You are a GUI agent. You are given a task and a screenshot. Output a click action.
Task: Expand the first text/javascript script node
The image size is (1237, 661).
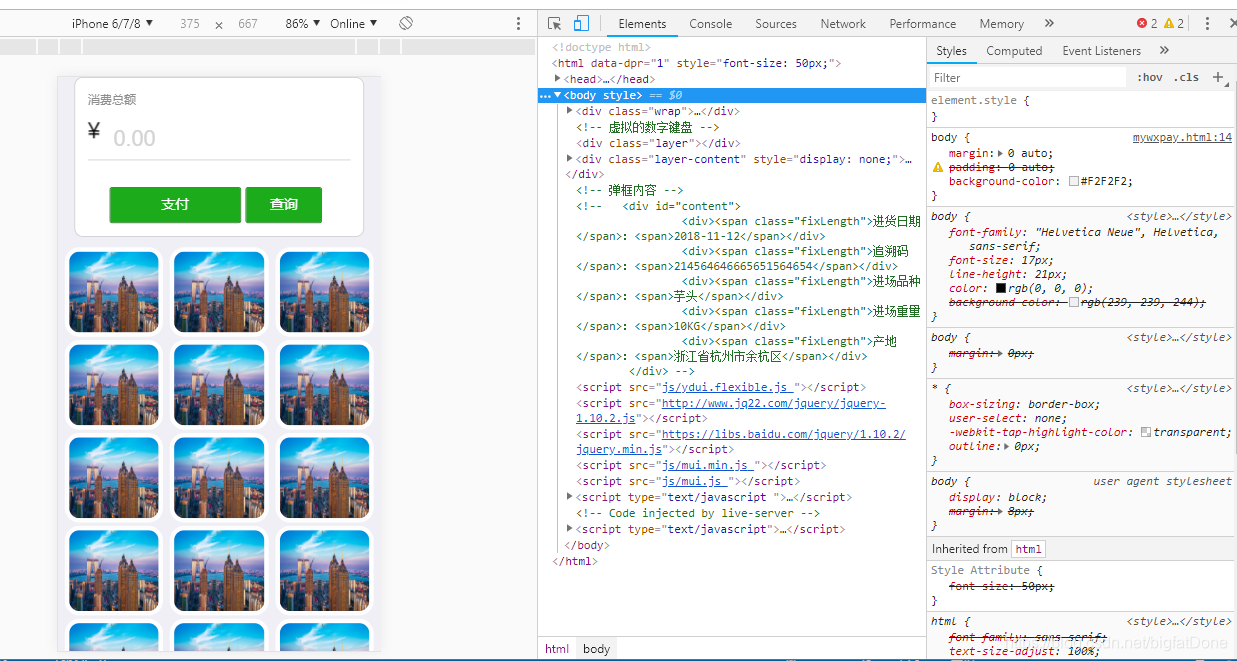(570, 497)
